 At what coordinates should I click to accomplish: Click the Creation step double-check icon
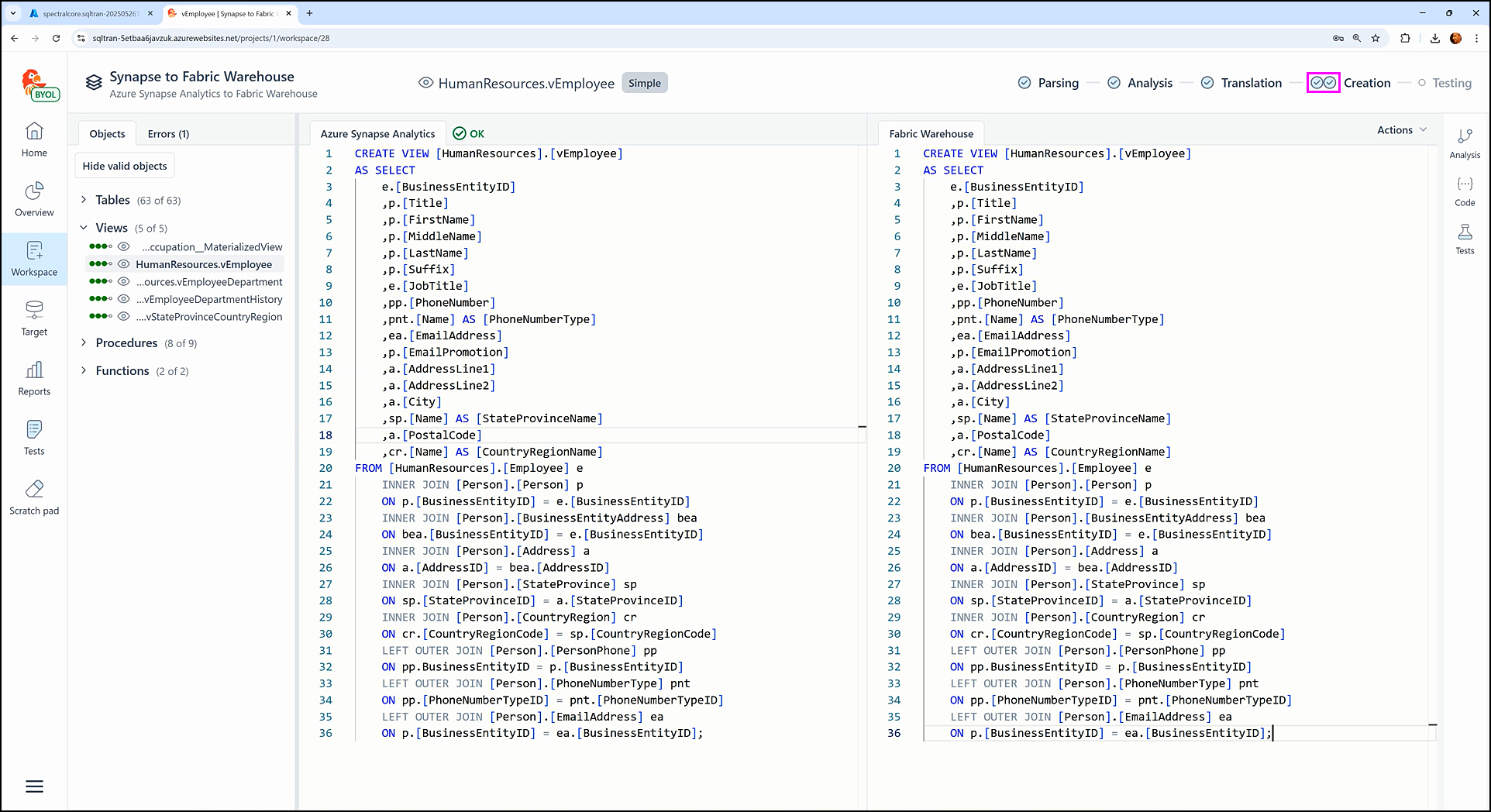(1323, 83)
